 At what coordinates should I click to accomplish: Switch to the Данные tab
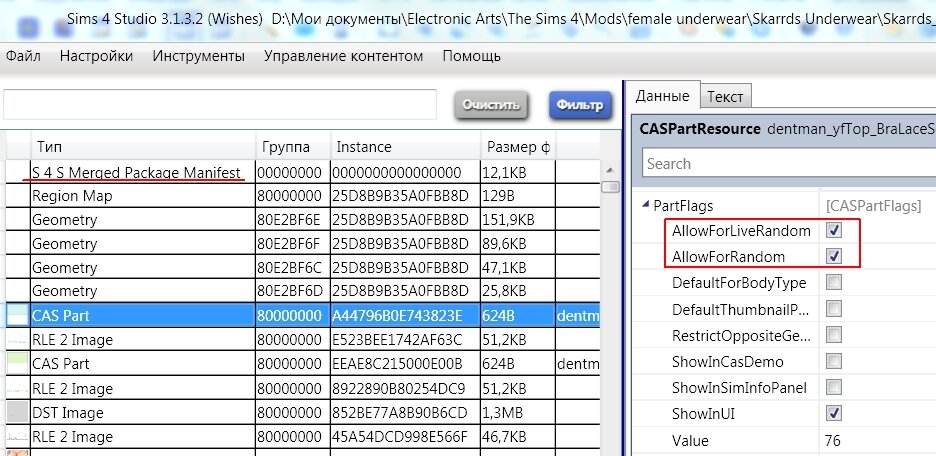(x=663, y=96)
